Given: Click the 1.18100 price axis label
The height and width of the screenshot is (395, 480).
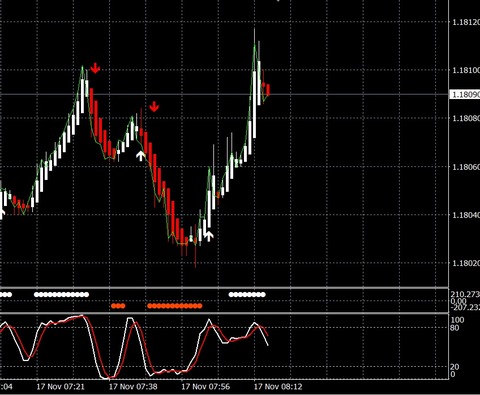Looking at the screenshot, I should coord(466,70).
